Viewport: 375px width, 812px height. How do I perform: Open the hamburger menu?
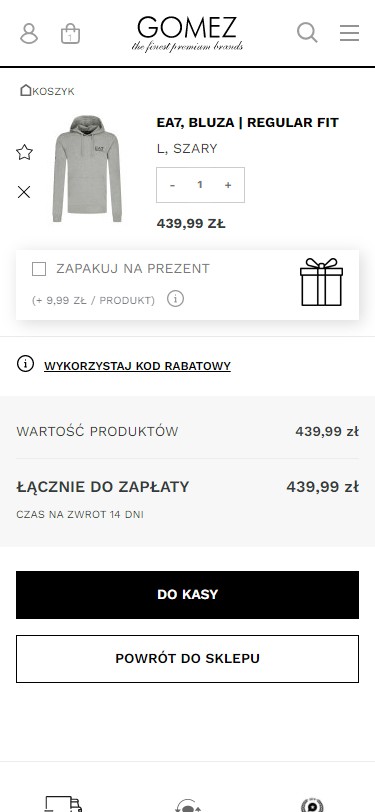click(350, 33)
